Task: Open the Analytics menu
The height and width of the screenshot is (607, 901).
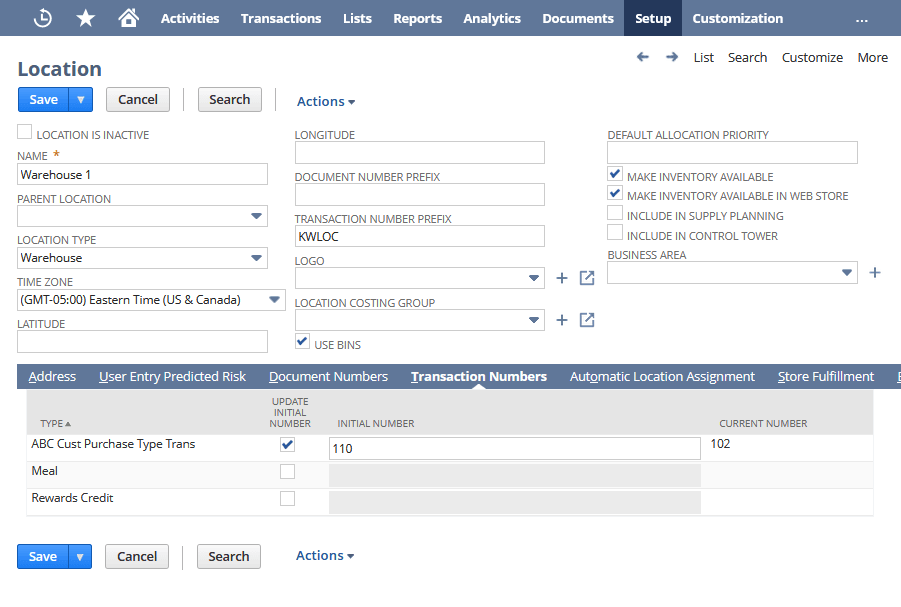Action: click(x=492, y=18)
